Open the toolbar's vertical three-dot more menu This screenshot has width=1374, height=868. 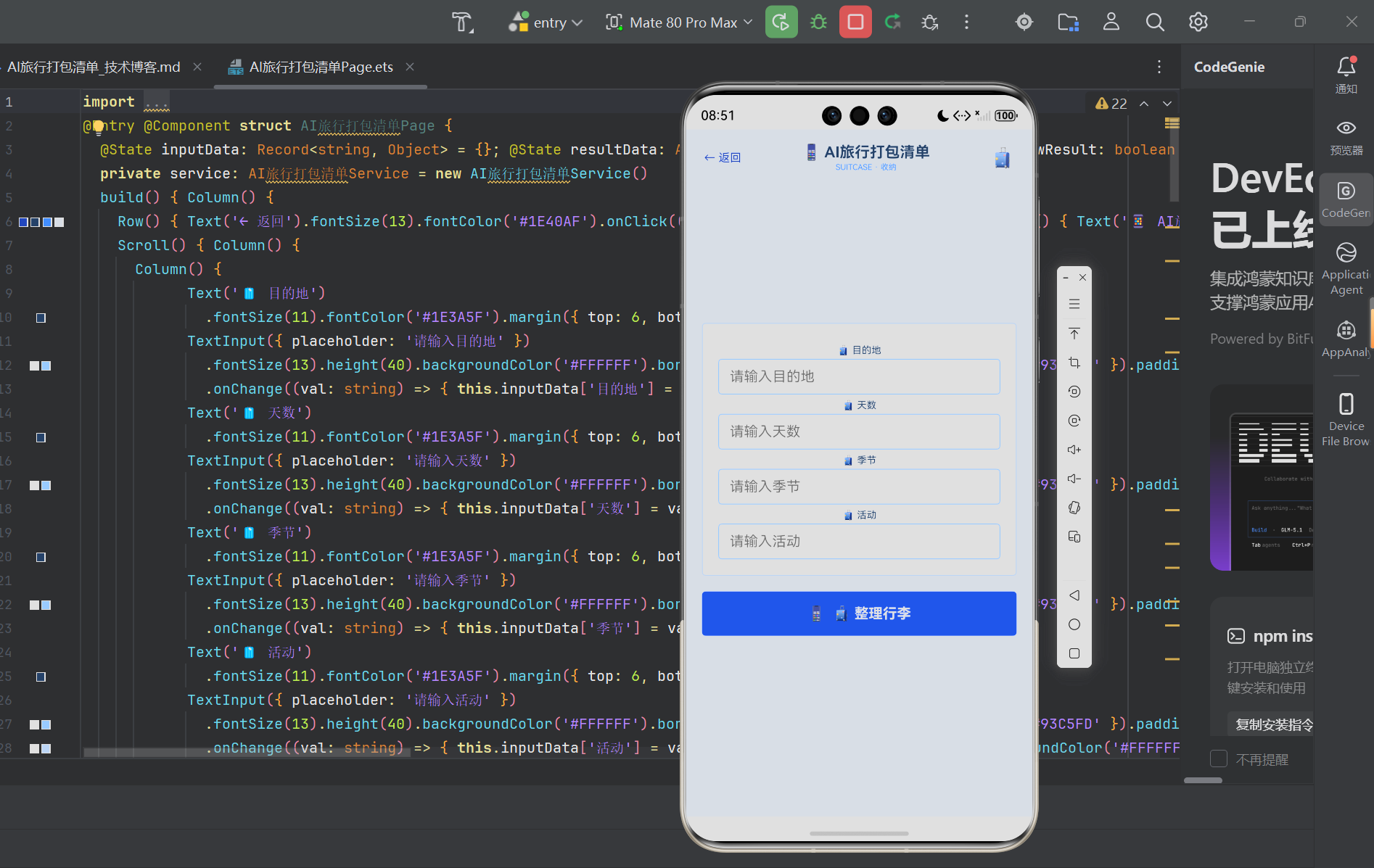(966, 22)
